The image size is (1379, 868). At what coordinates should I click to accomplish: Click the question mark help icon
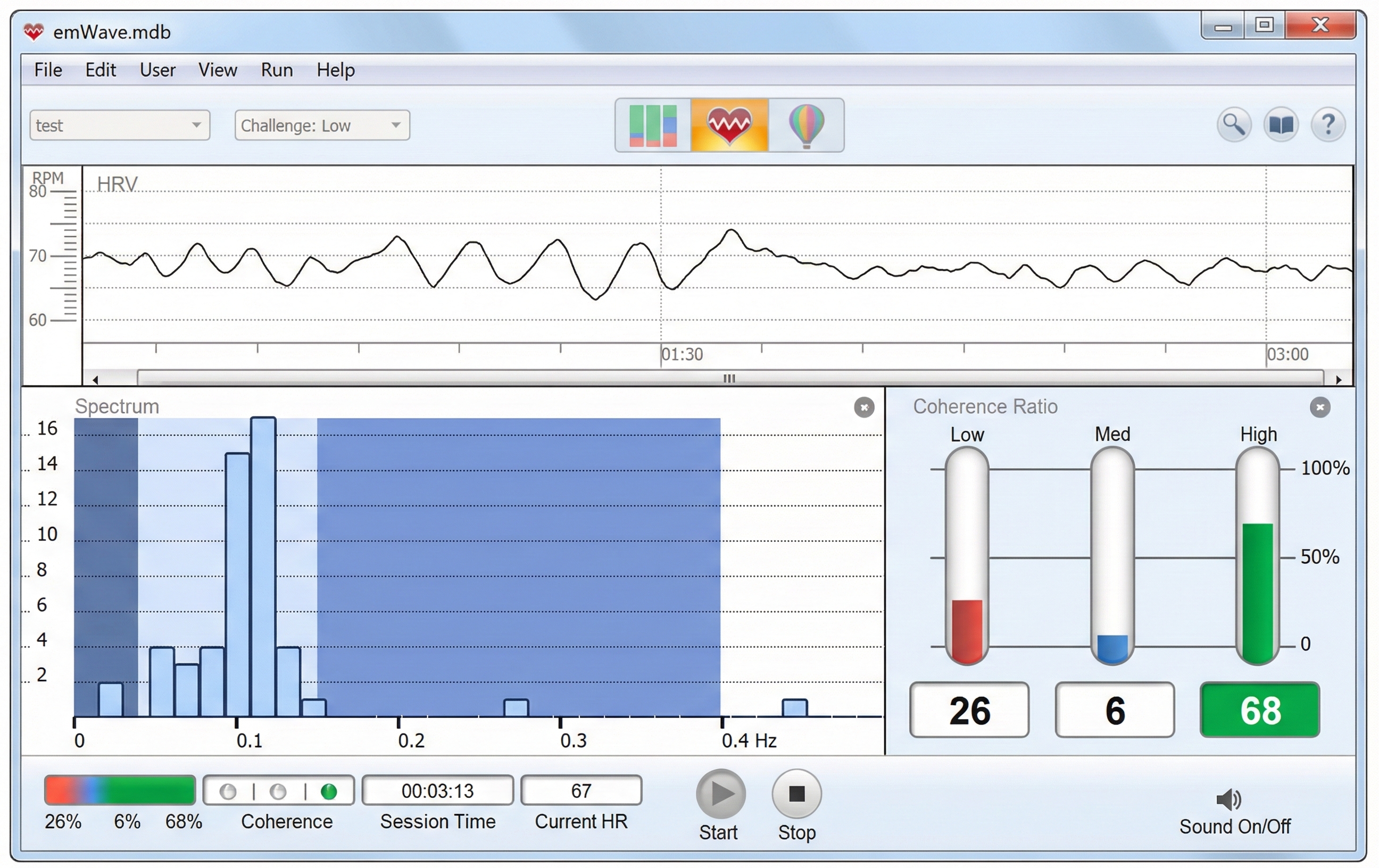[x=1327, y=124]
